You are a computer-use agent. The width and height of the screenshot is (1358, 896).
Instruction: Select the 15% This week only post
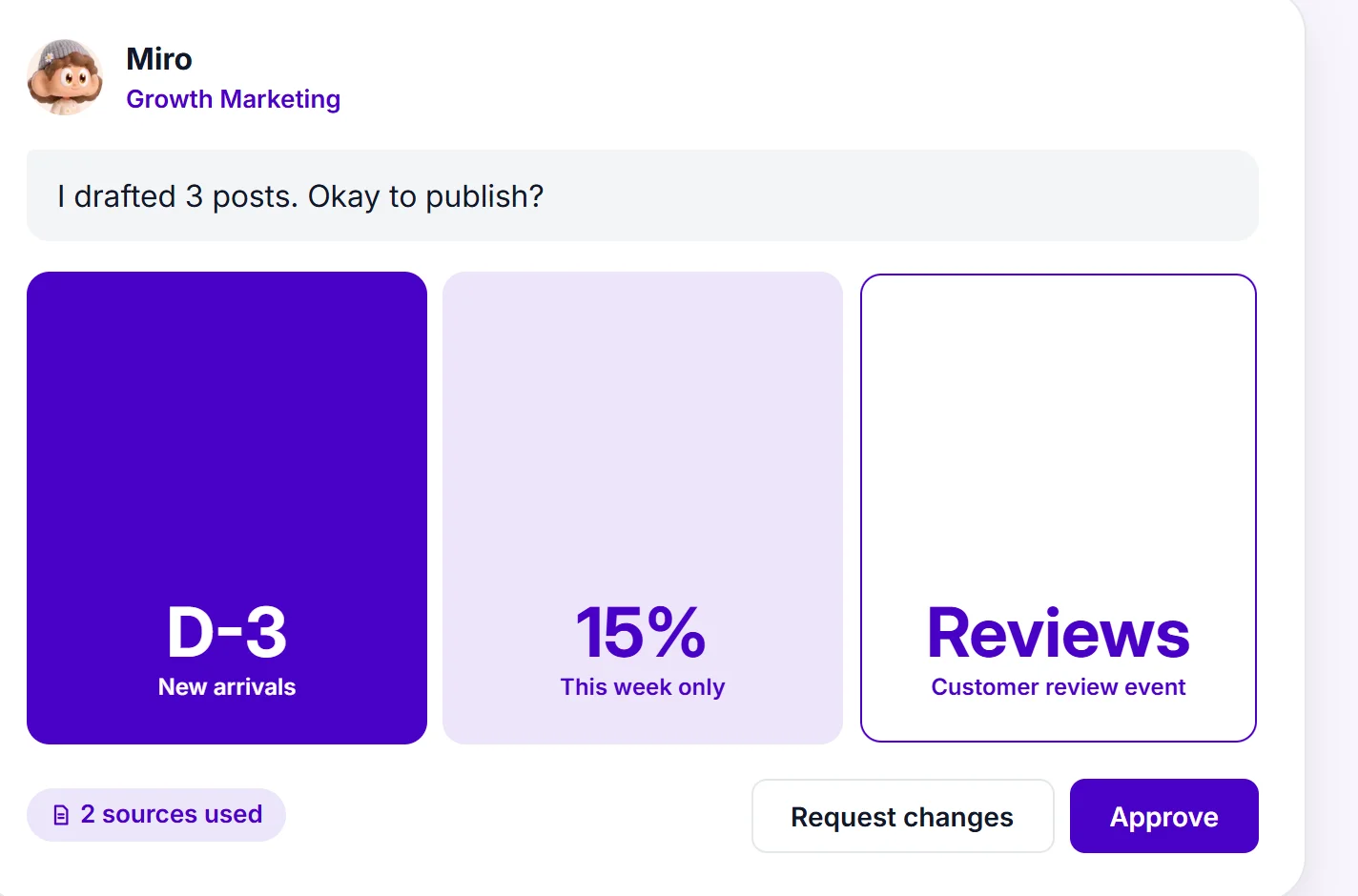pyautogui.click(x=643, y=508)
